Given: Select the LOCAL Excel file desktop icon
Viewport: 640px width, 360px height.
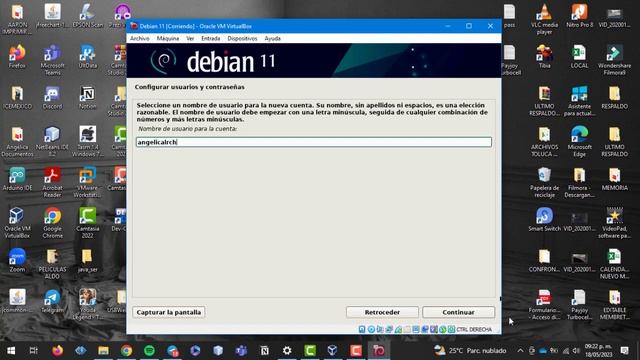Looking at the screenshot, I should tap(580, 57).
